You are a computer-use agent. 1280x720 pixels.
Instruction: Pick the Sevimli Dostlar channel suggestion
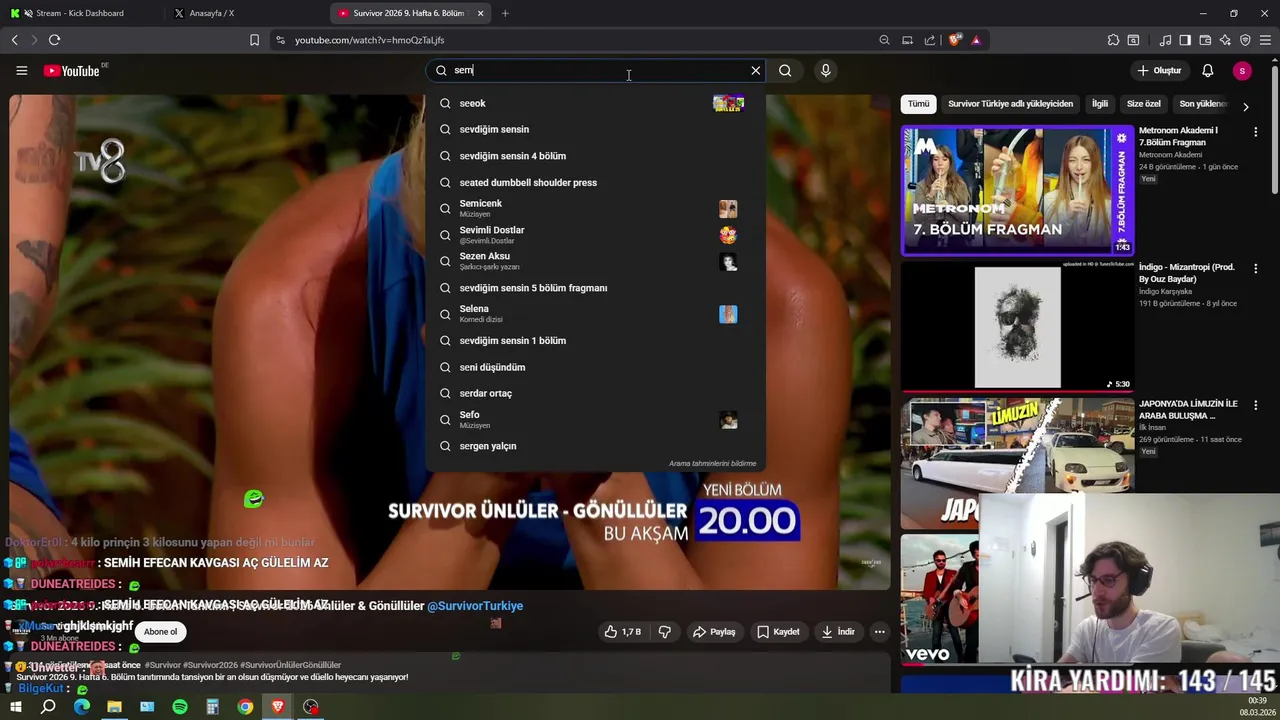click(x=595, y=235)
